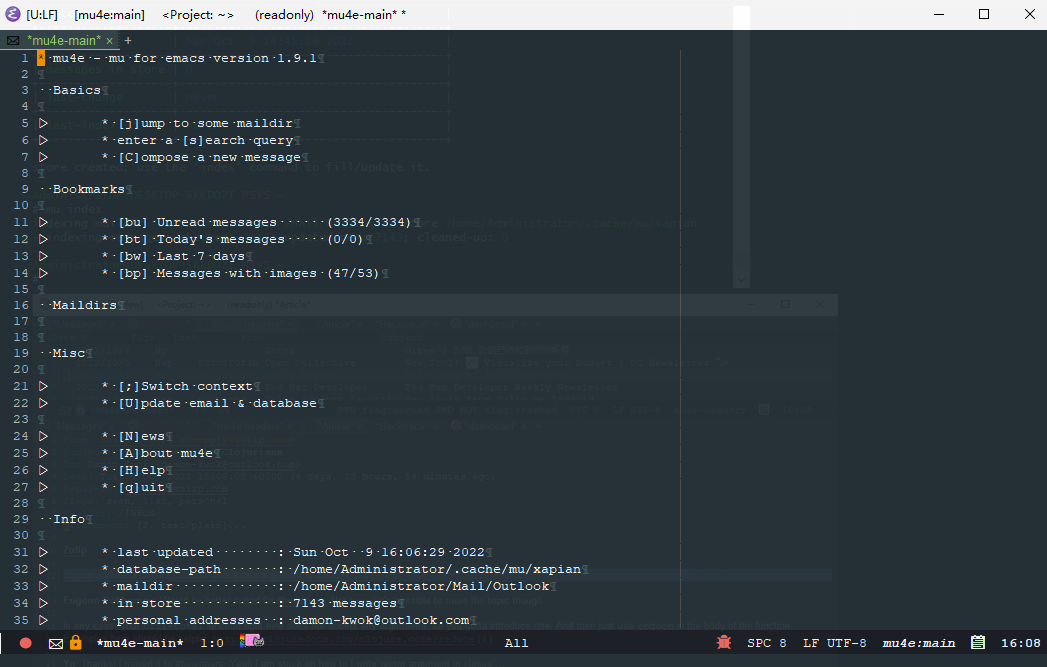Toggle fold arrow beside [N]ews
This screenshot has height=667, width=1047.
click(x=43, y=436)
